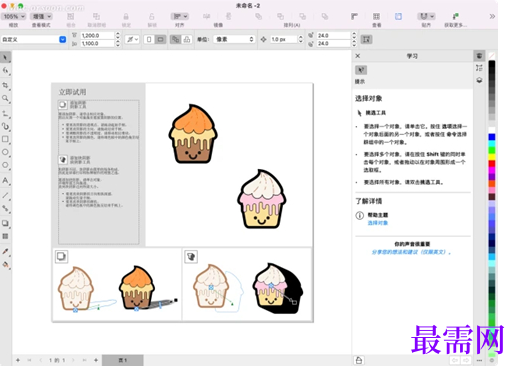This screenshot has height=371, width=523.
Task: Toggle All Pages layout button
Action: click(x=175, y=39)
